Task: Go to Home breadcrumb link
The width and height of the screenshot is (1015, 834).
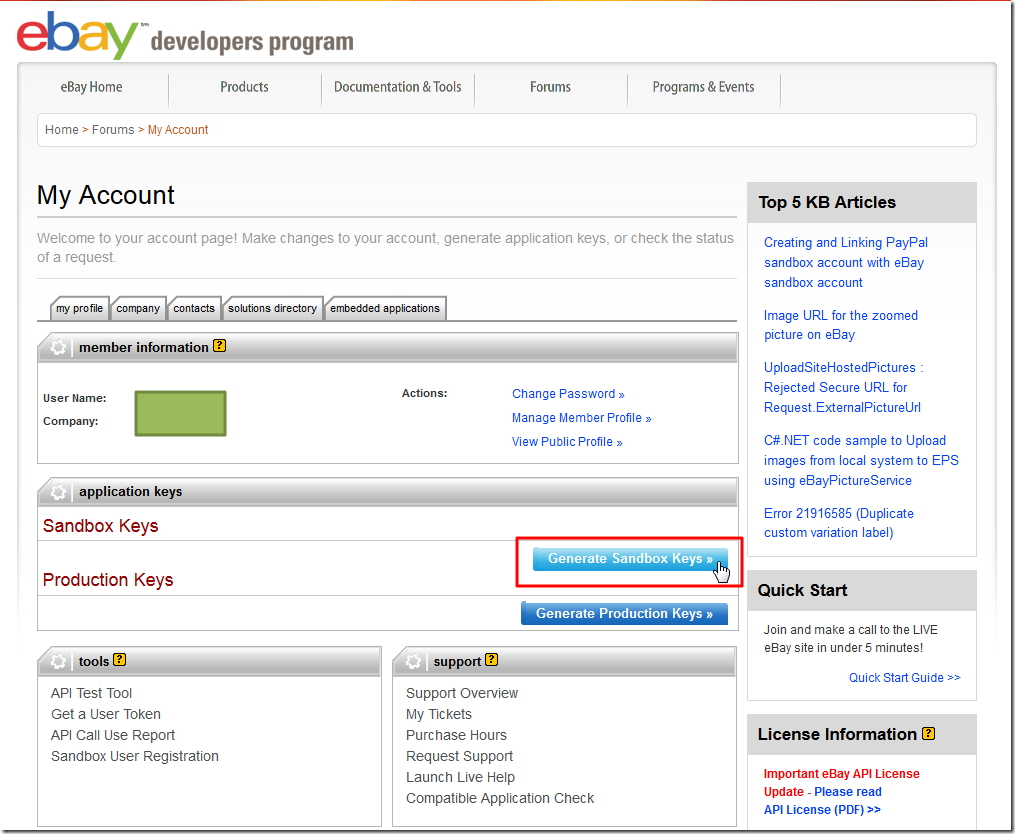Action: click(x=61, y=130)
